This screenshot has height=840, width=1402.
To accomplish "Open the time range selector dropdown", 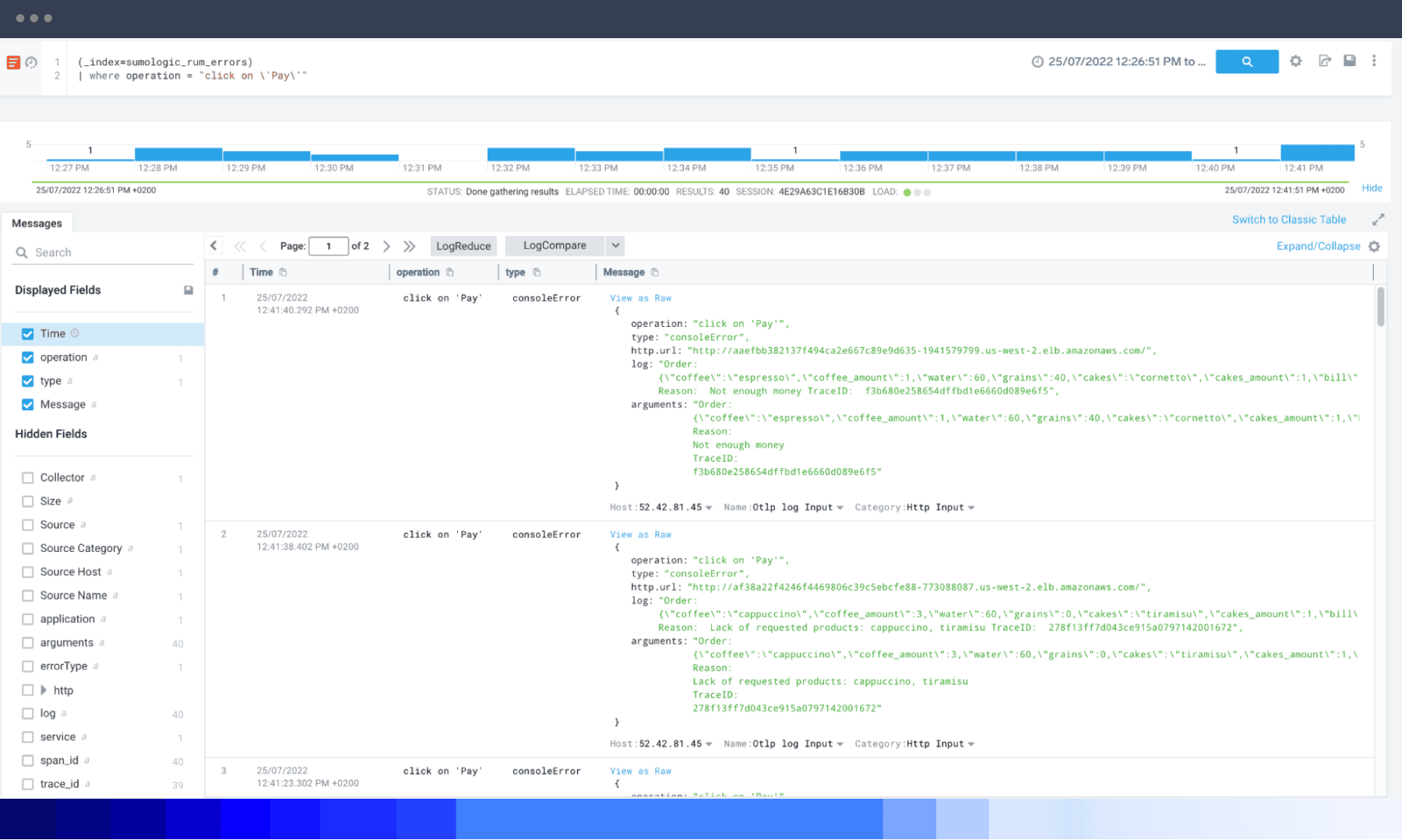I will (1118, 62).
